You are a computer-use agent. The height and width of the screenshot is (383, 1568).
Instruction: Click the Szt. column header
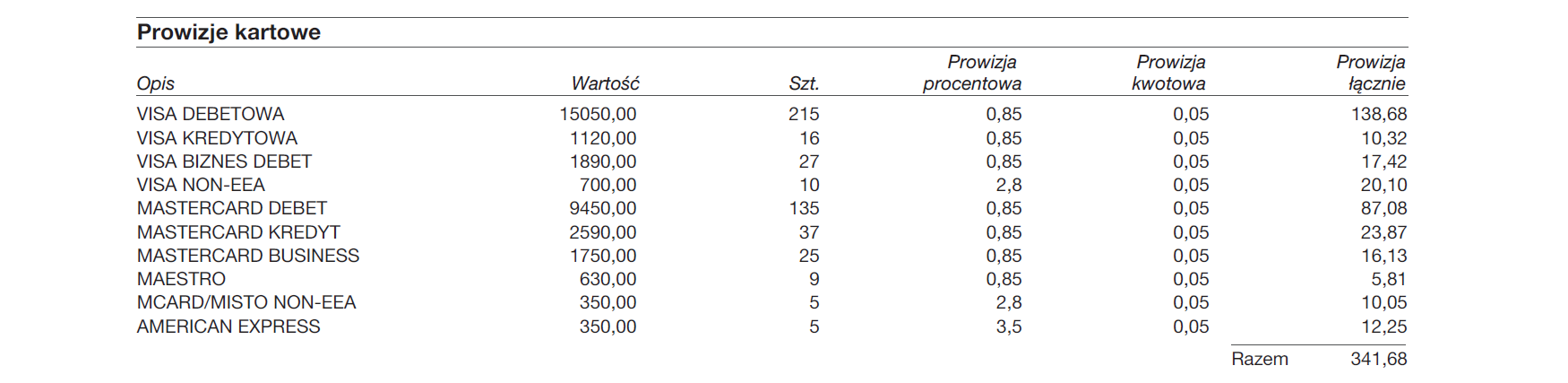tap(804, 83)
